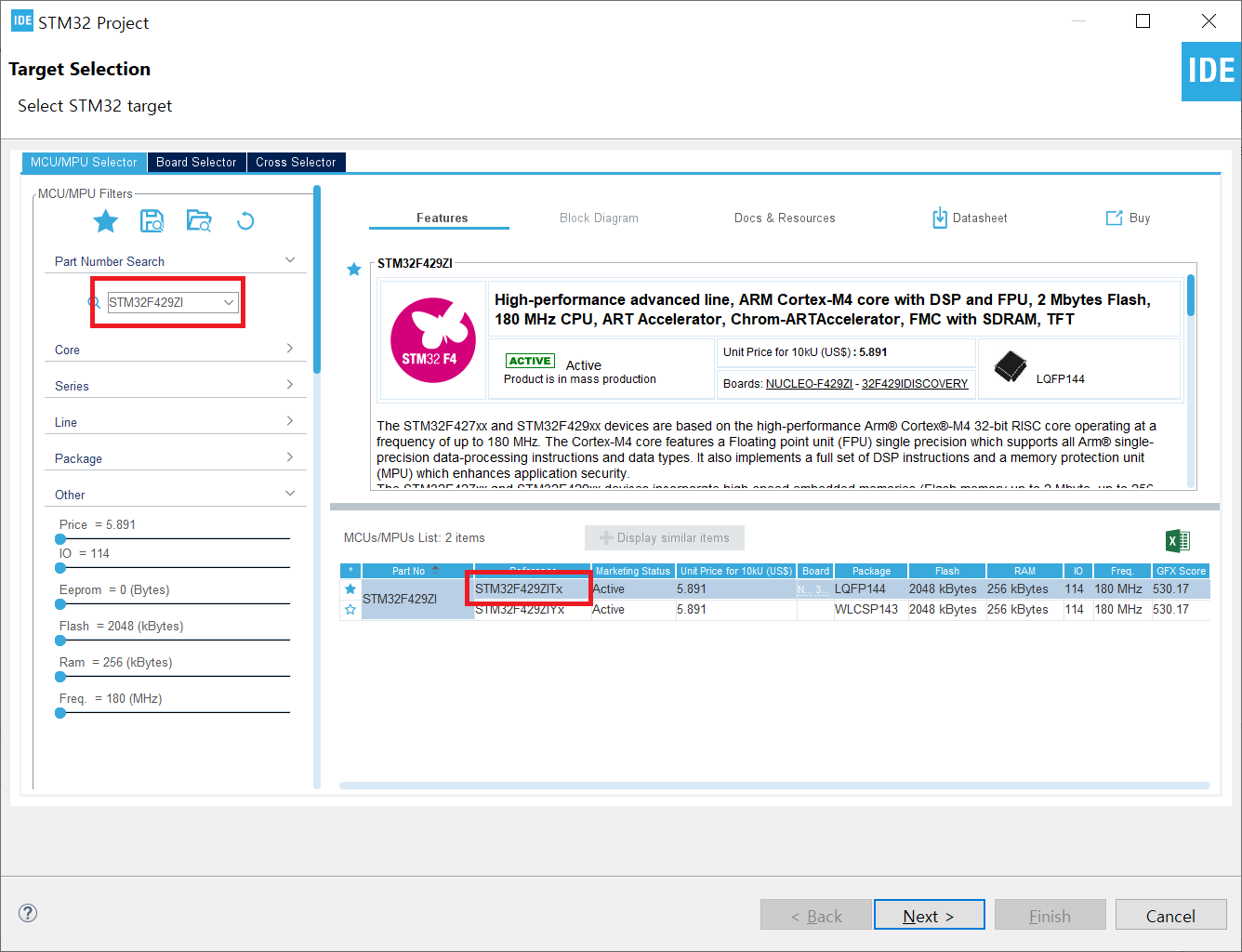Expand the Line filter section
The image size is (1242, 952).
click(290, 421)
